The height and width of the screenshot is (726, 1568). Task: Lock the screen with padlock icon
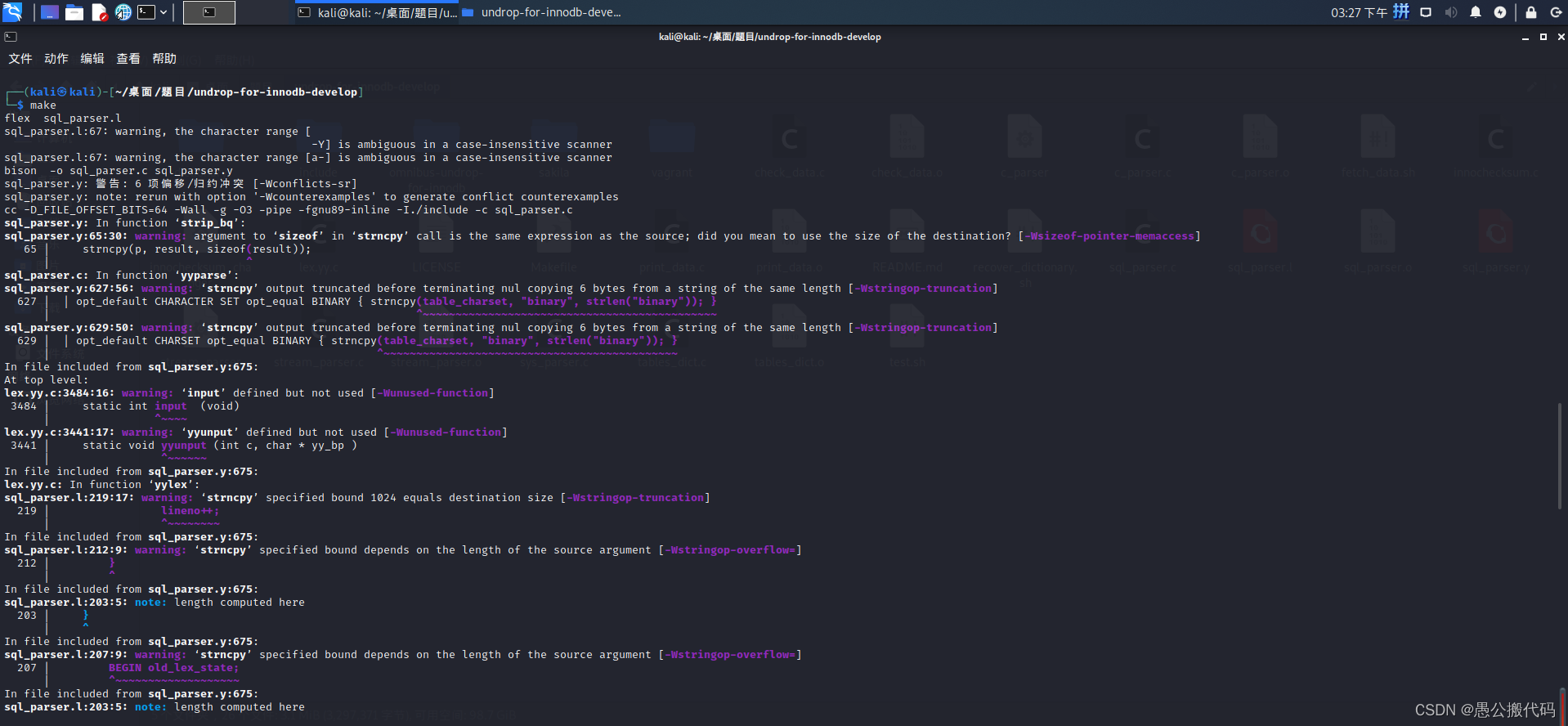tap(1531, 12)
